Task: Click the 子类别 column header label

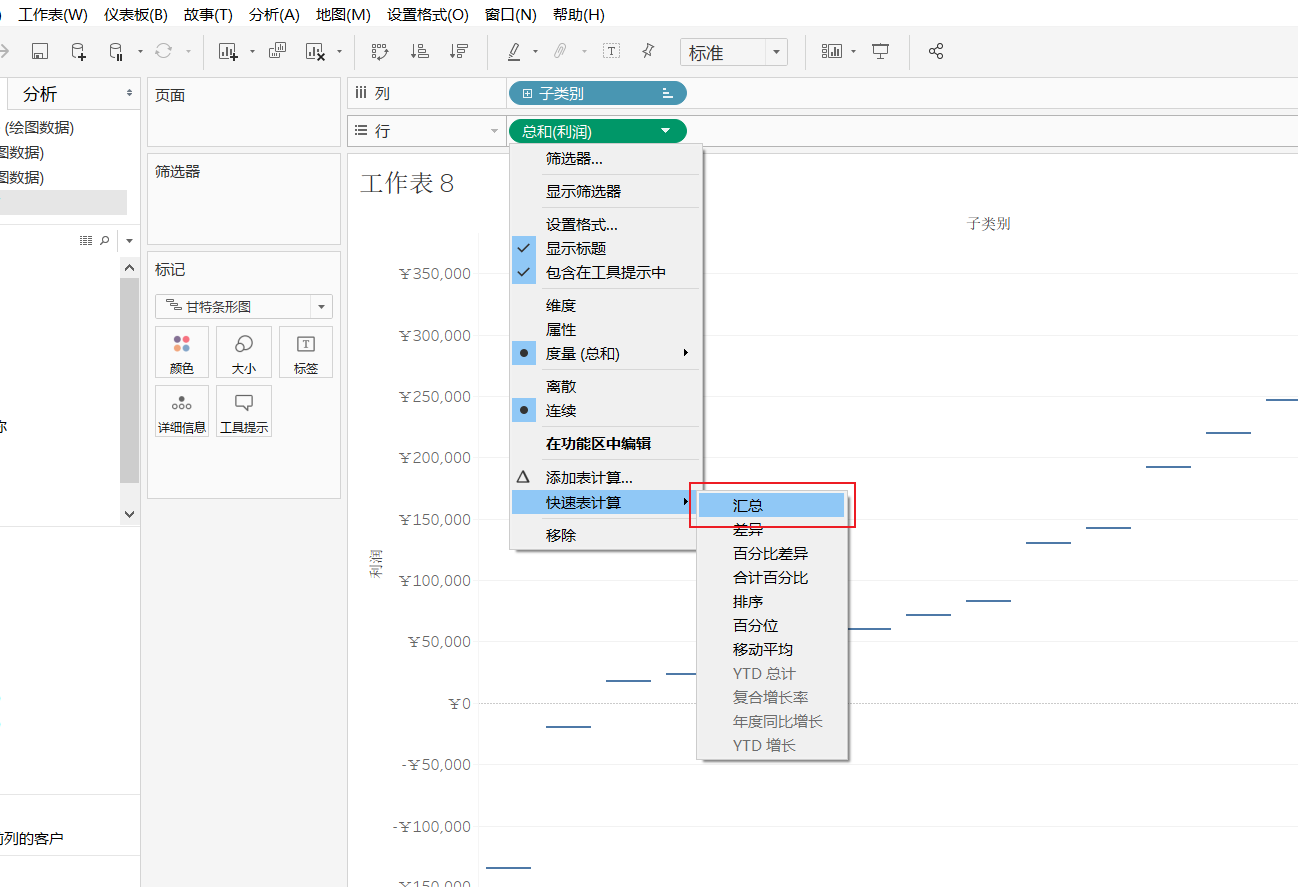Action: point(988,223)
